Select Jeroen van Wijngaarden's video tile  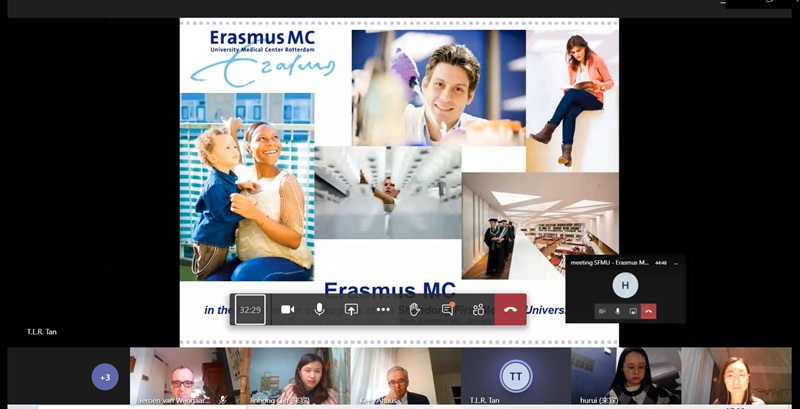(185, 376)
